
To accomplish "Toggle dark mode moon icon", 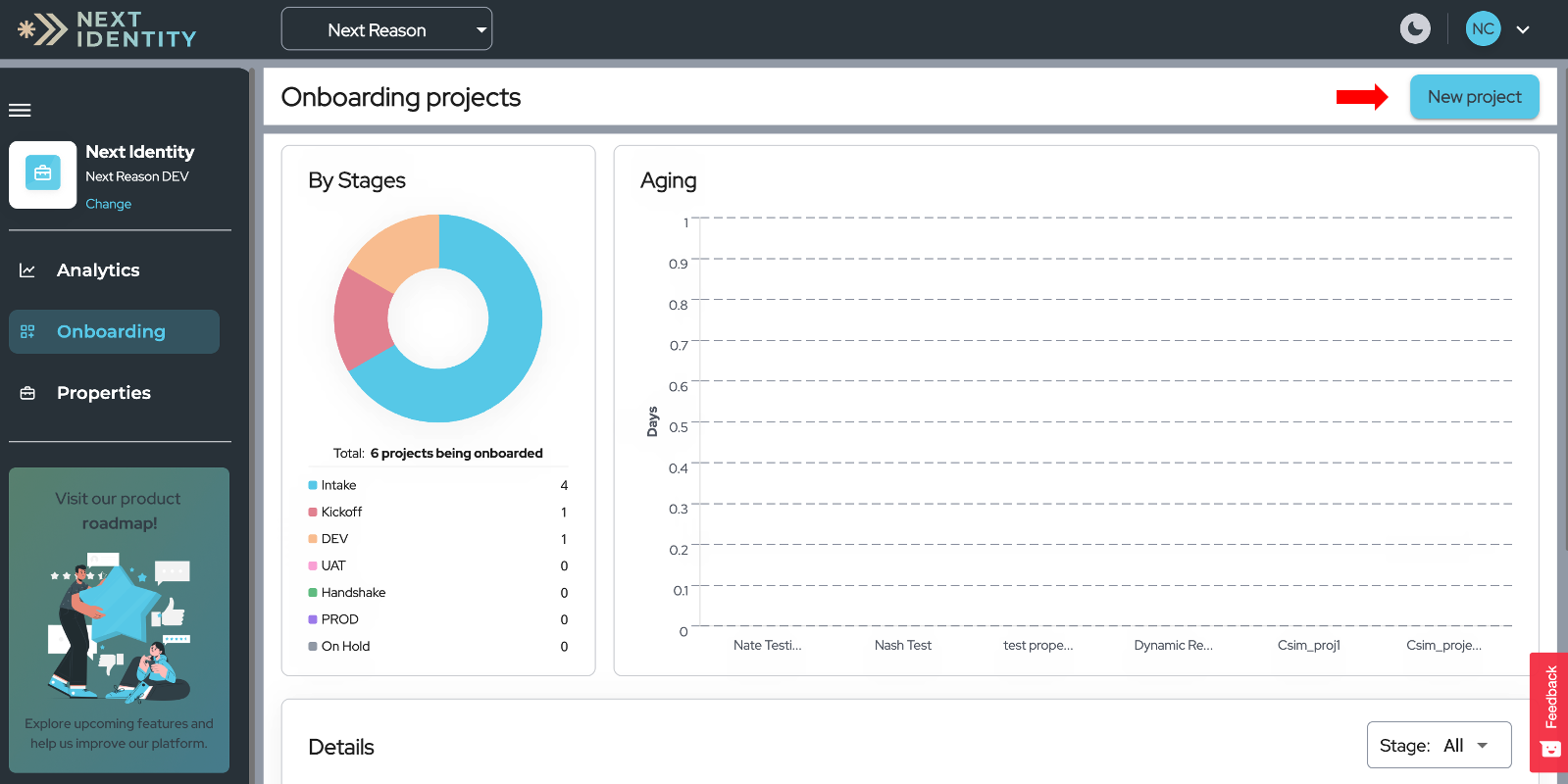I will tap(1414, 29).
